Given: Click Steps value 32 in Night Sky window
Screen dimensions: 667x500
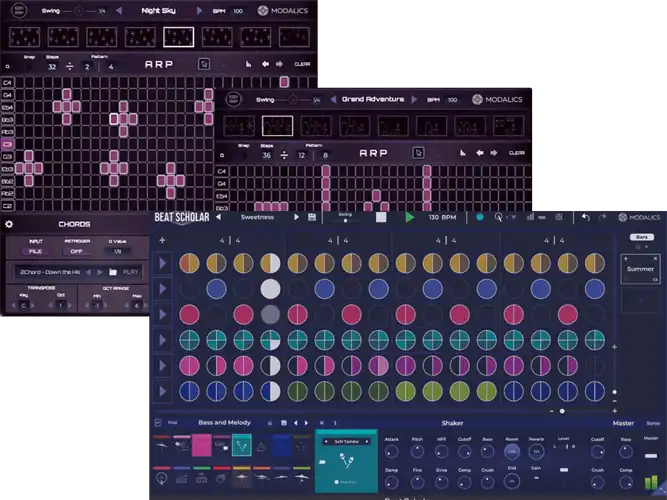Looking at the screenshot, I should [x=52, y=66].
